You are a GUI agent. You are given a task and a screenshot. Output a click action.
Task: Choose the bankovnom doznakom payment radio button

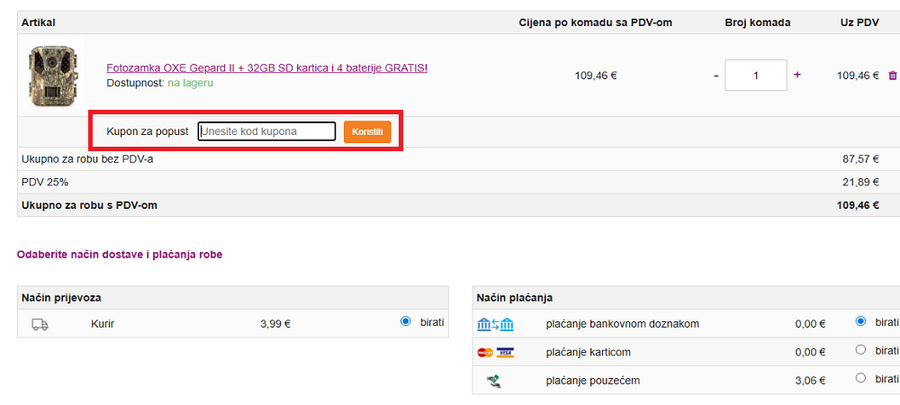860,322
